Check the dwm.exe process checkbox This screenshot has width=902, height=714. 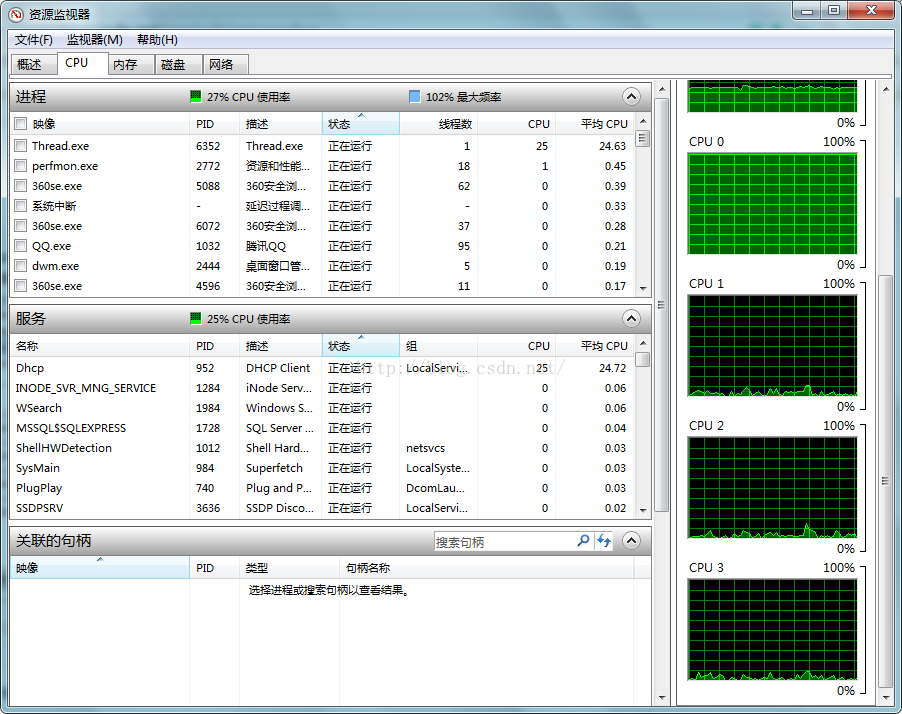[x=21, y=266]
